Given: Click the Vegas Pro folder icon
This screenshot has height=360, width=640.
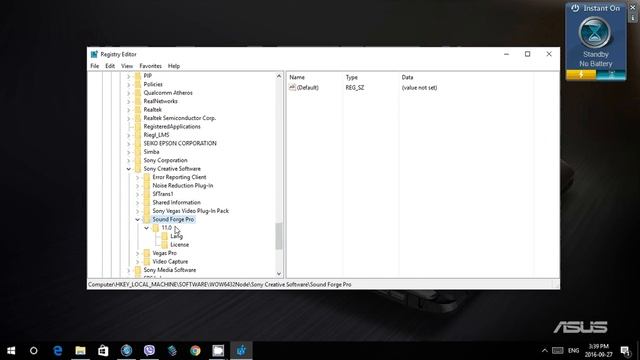Looking at the screenshot, I should (x=147, y=253).
